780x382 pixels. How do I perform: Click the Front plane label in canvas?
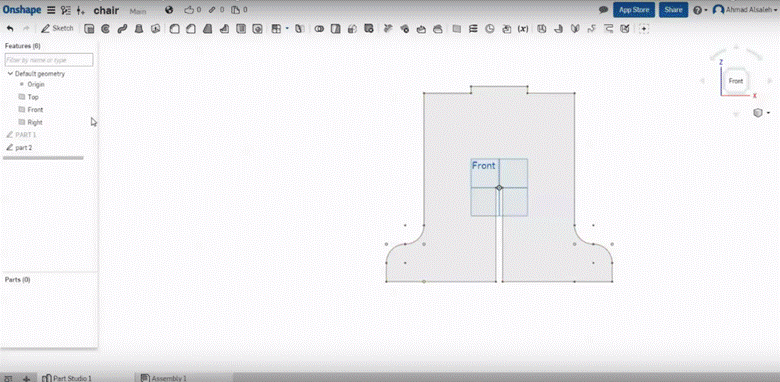484,166
